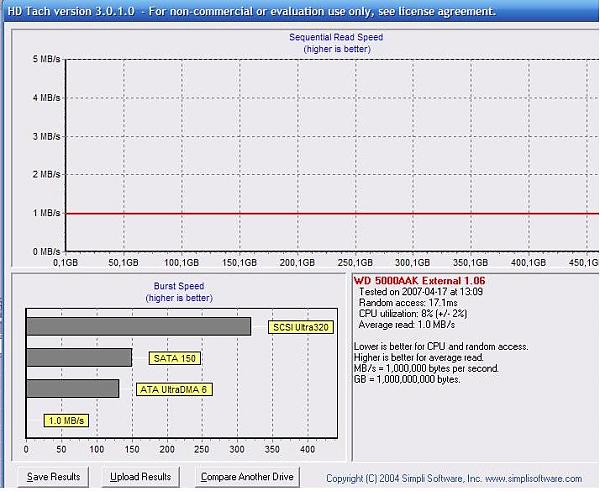Click the ATA UltraDMA 6 gray bar
This screenshot has width=600, height=492.
73,388
